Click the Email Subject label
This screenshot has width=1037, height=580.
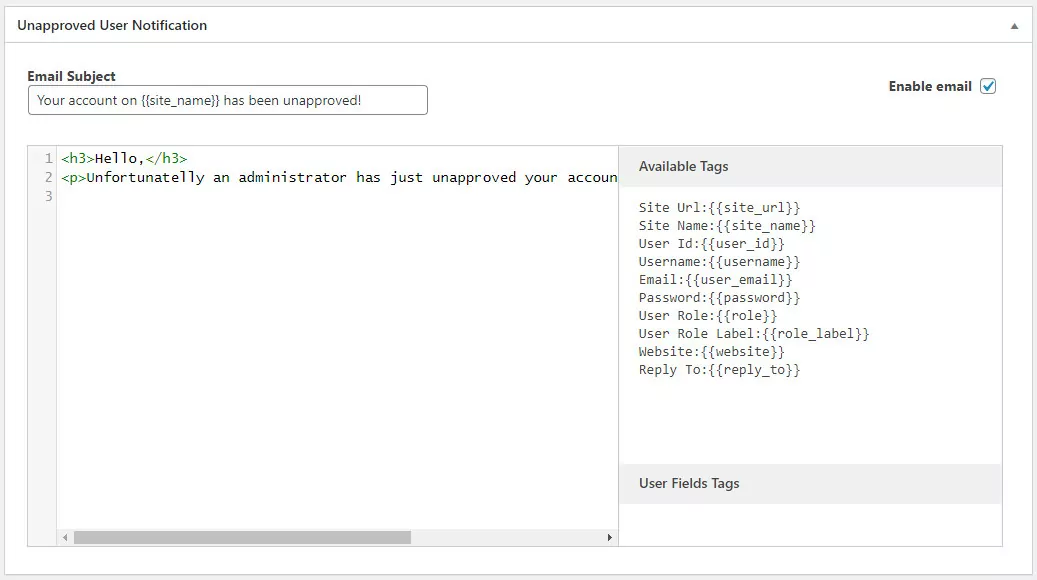tap(71, 76)
